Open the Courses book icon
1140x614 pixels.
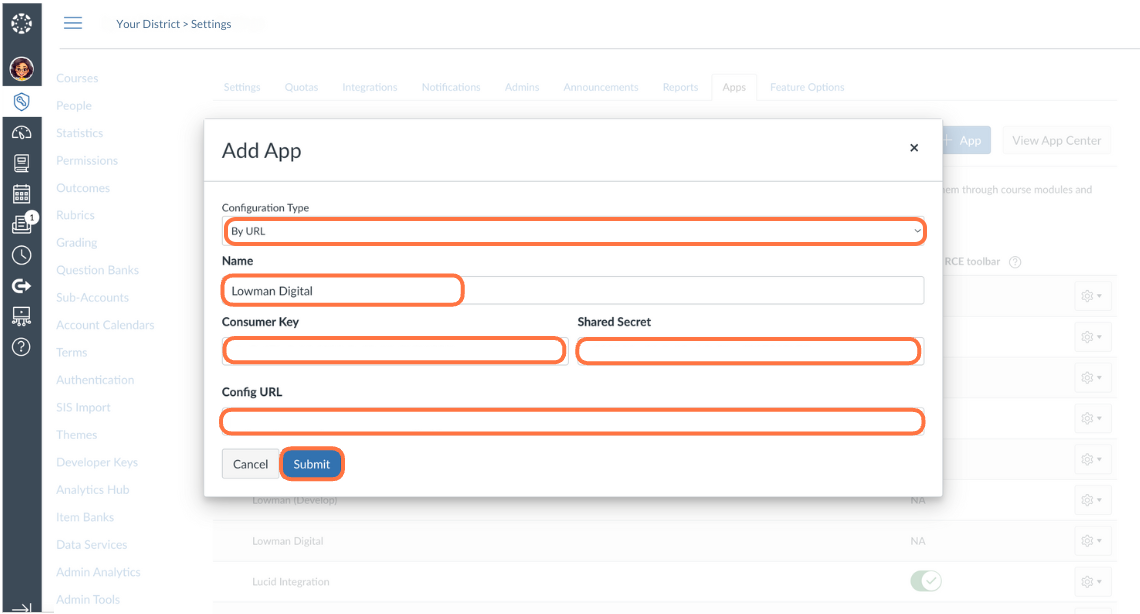pyautogui.click(x=21, y=163)
